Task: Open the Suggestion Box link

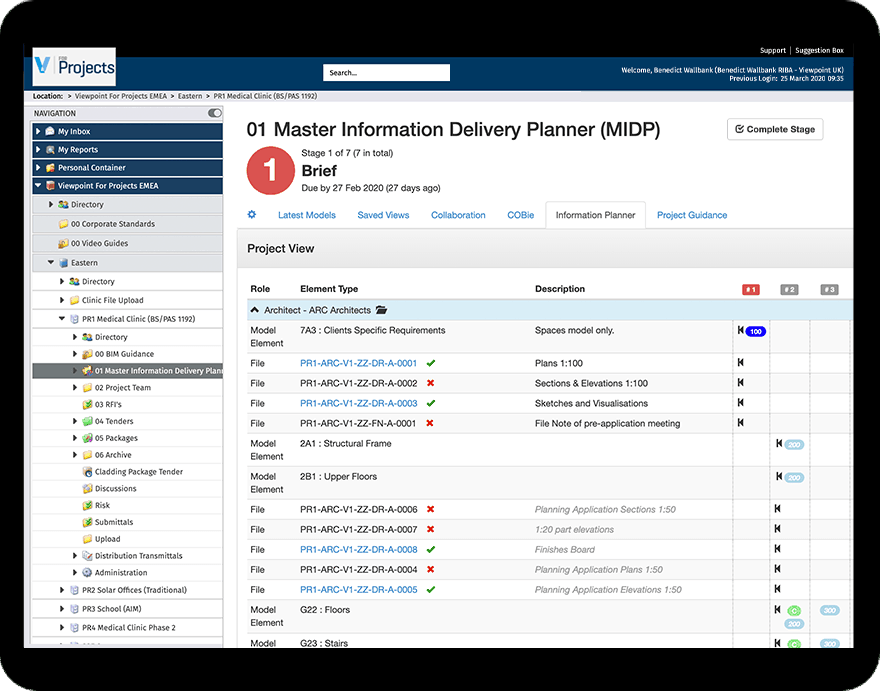Action: click(819, 51)
